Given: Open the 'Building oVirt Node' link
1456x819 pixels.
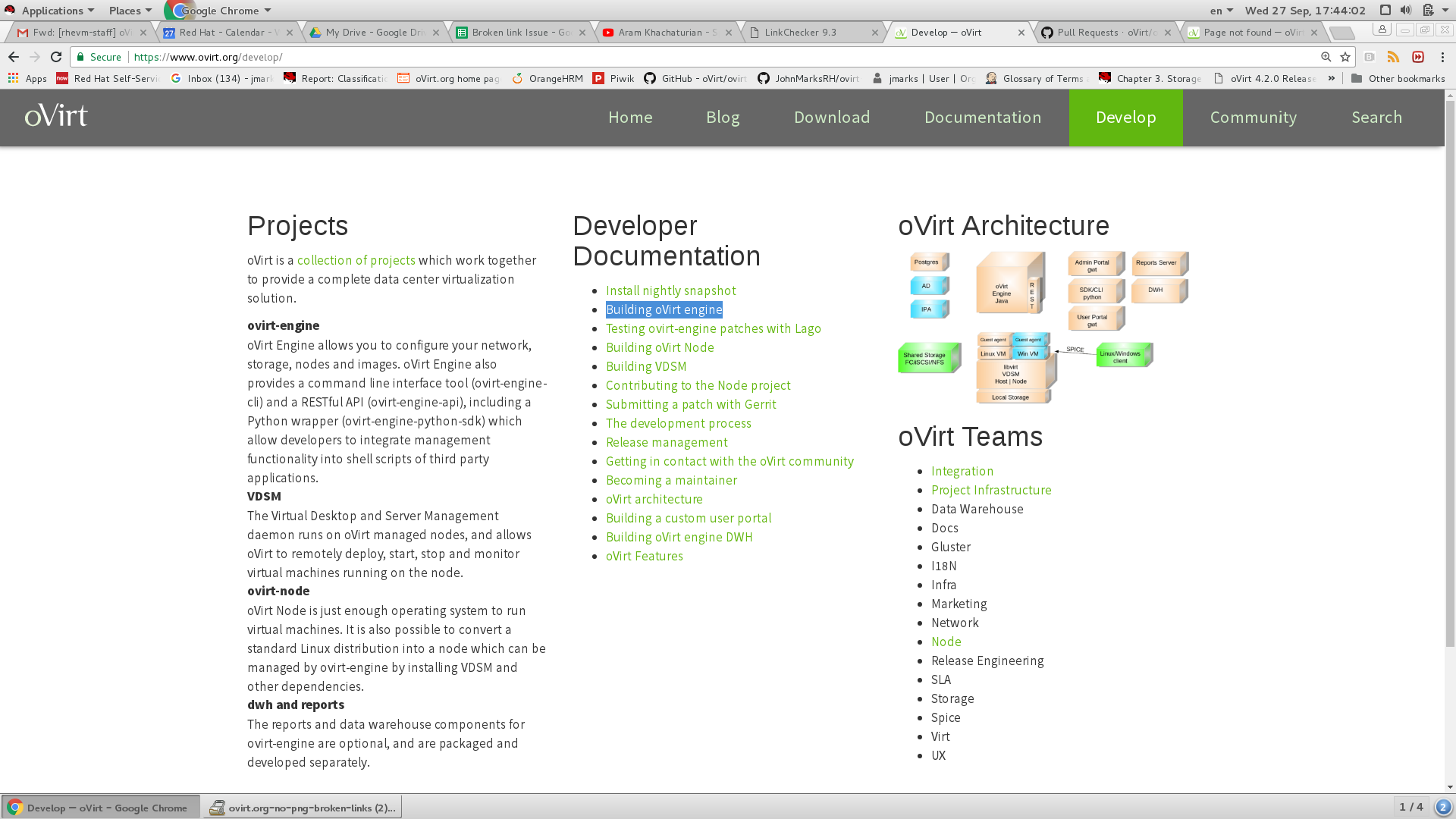Looking at the screenshot, I should [660, 347].
